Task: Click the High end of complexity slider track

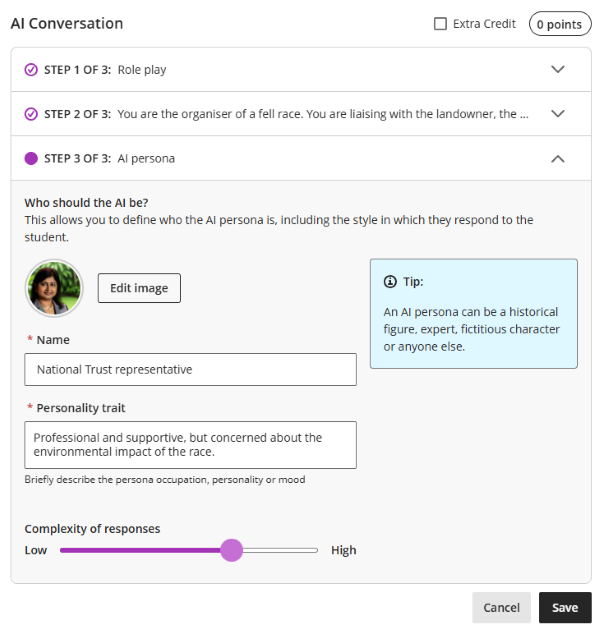Action: 314,550
